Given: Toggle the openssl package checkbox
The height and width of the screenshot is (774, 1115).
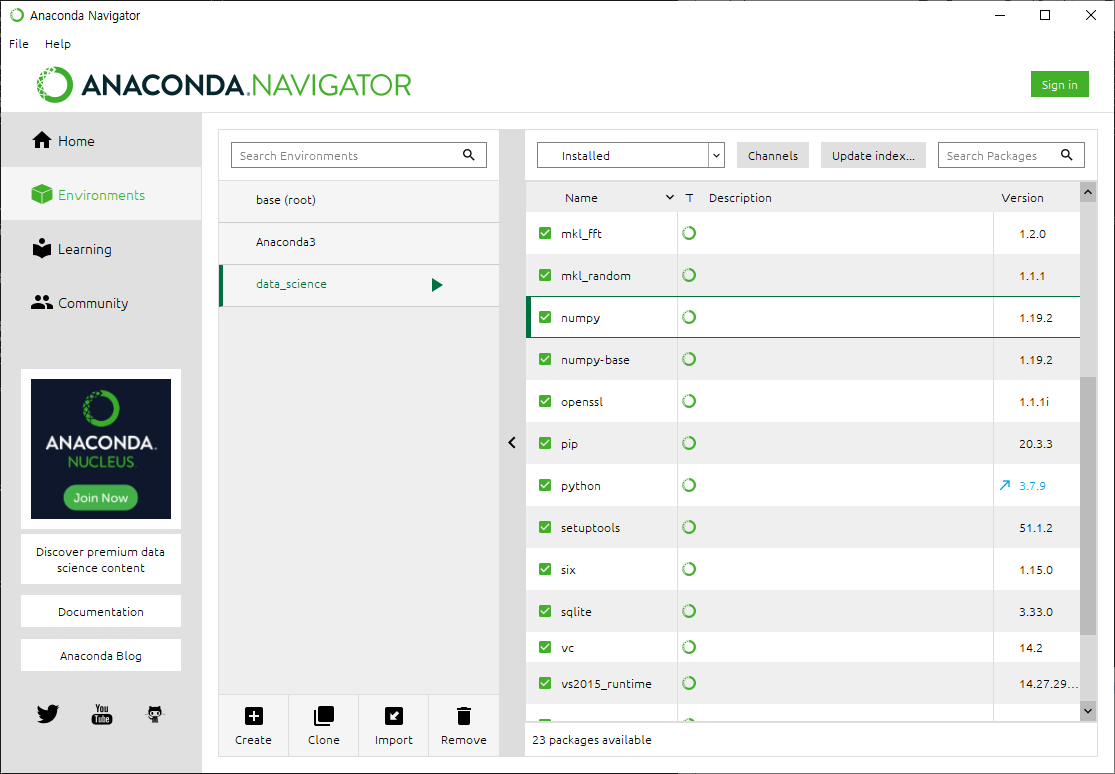Looking at the screenshot, I should (545, 401).
